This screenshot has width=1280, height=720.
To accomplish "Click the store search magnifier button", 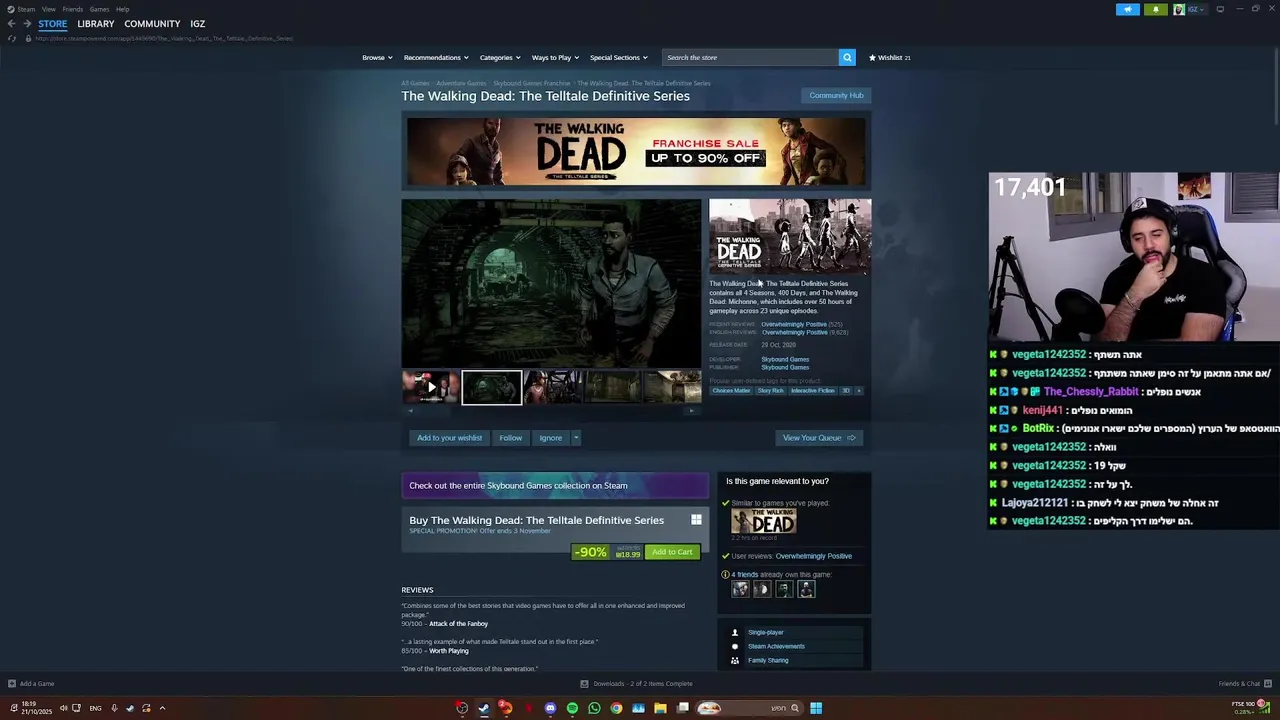I will 847,57.
